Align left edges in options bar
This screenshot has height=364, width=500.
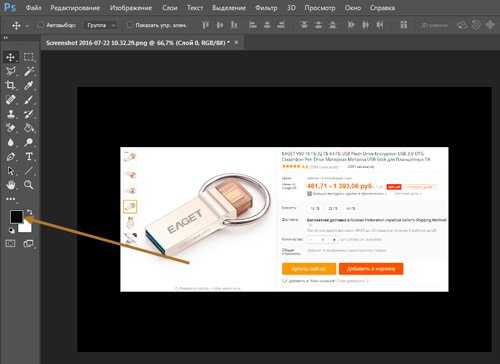click(253, 25)
